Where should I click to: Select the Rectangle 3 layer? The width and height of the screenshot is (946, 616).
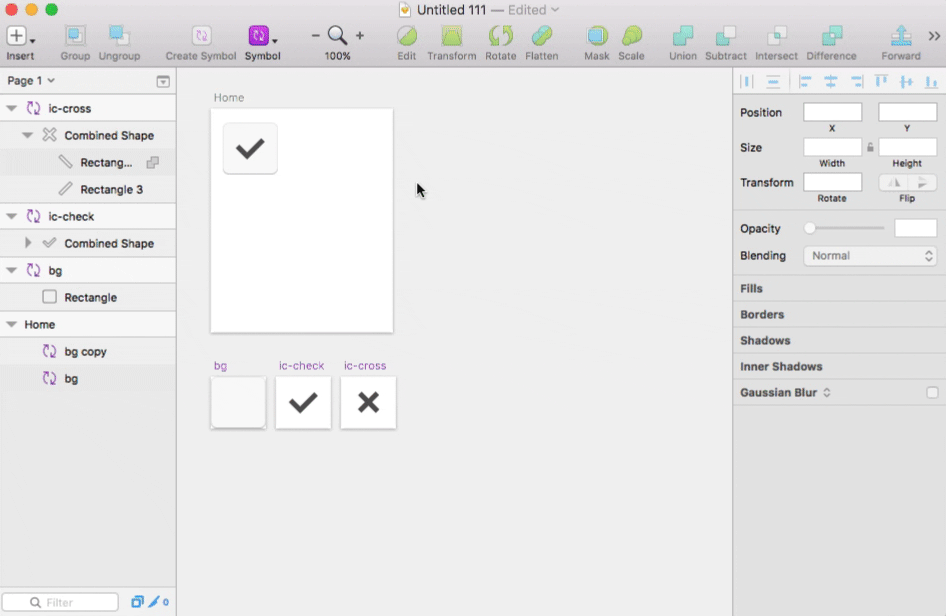click(111, 189)
